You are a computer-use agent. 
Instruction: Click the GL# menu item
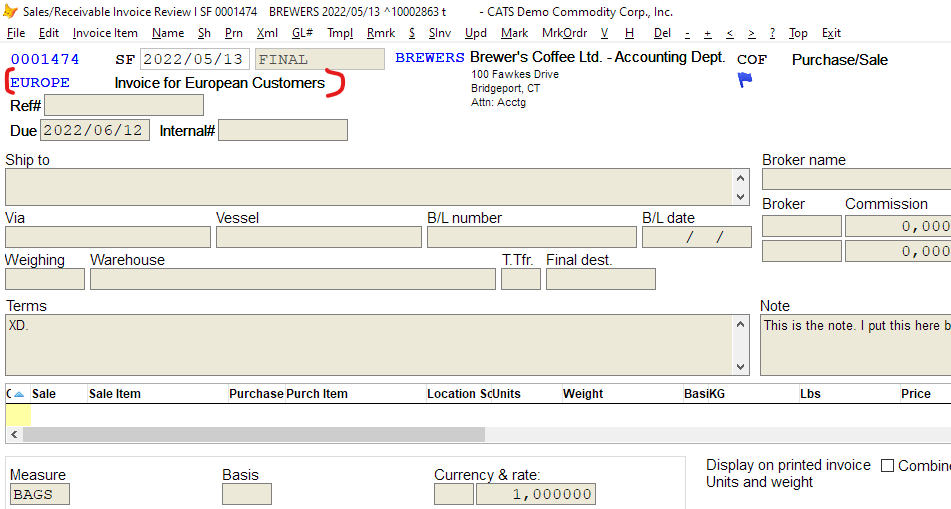pos(302,33)
